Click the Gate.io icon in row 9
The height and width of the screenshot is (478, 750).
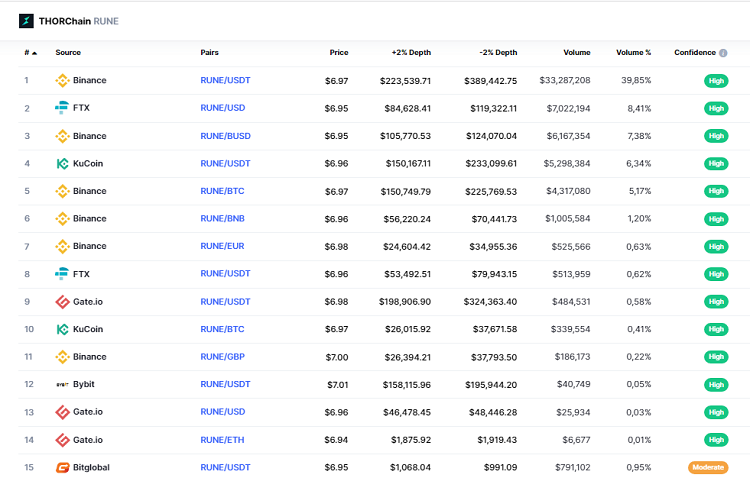pyautogui.click(x=62, y=301)
